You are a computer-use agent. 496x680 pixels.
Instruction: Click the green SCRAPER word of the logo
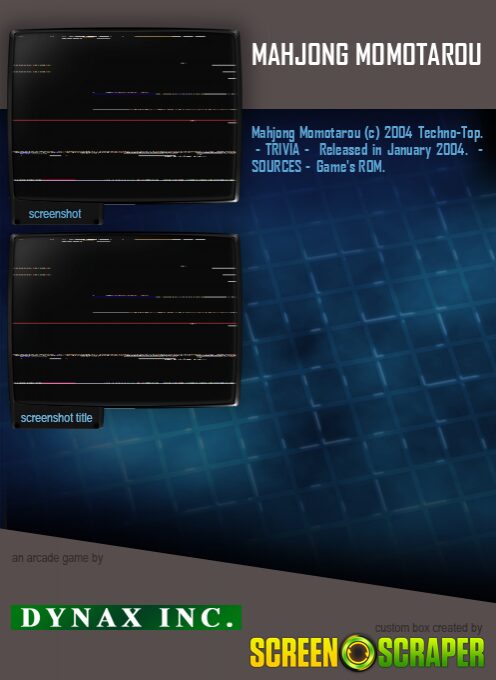tap(431, 653)
